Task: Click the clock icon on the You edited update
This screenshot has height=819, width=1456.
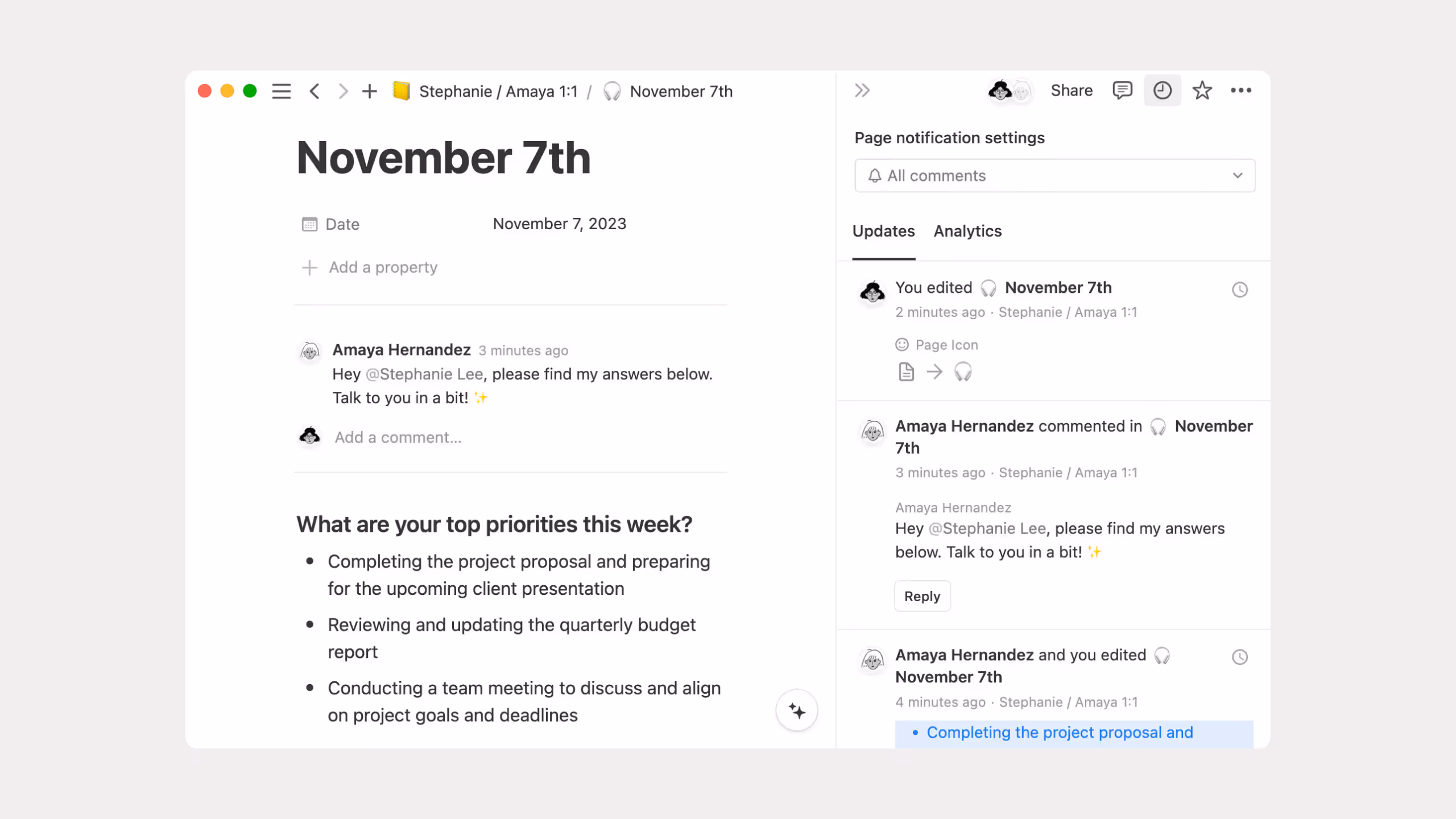Action: (1240, 290)
